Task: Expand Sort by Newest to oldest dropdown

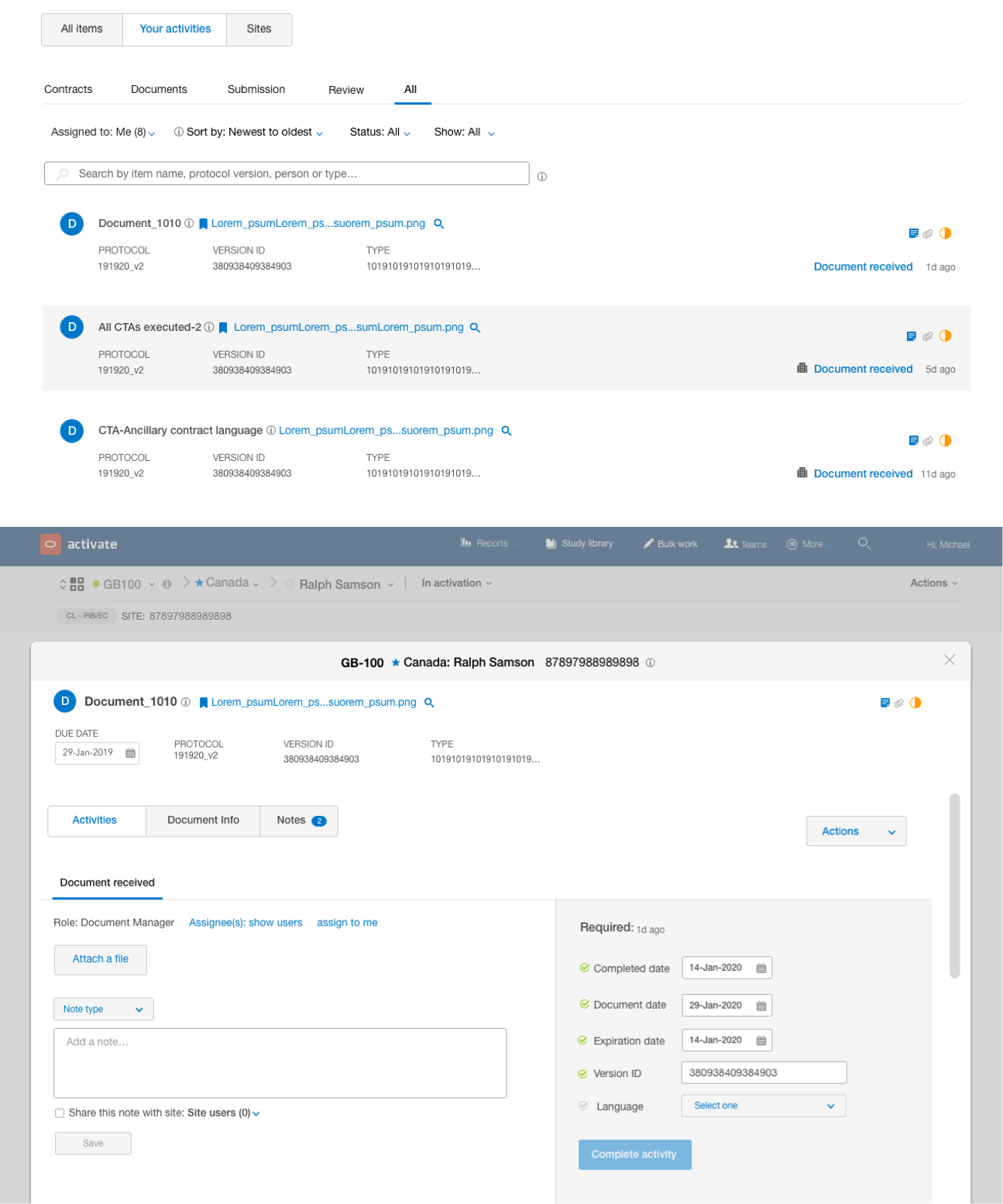Action: coord(249,132)
